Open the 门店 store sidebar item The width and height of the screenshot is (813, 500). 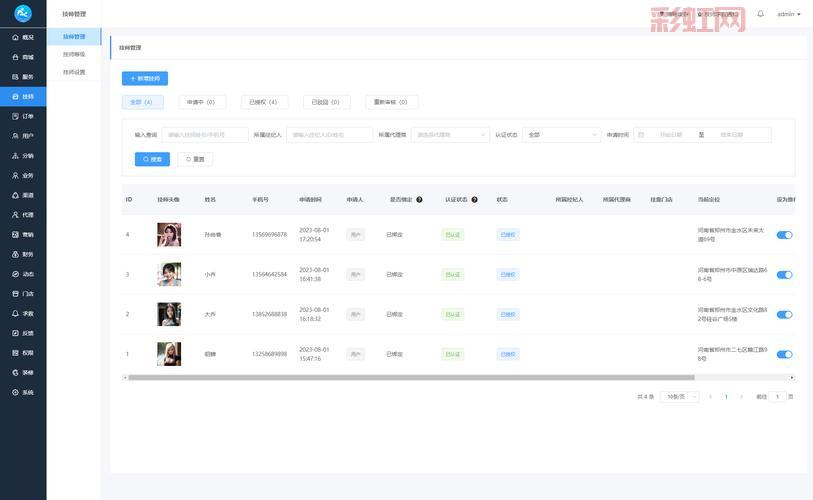pyautogui.click(x=23, y=294)
